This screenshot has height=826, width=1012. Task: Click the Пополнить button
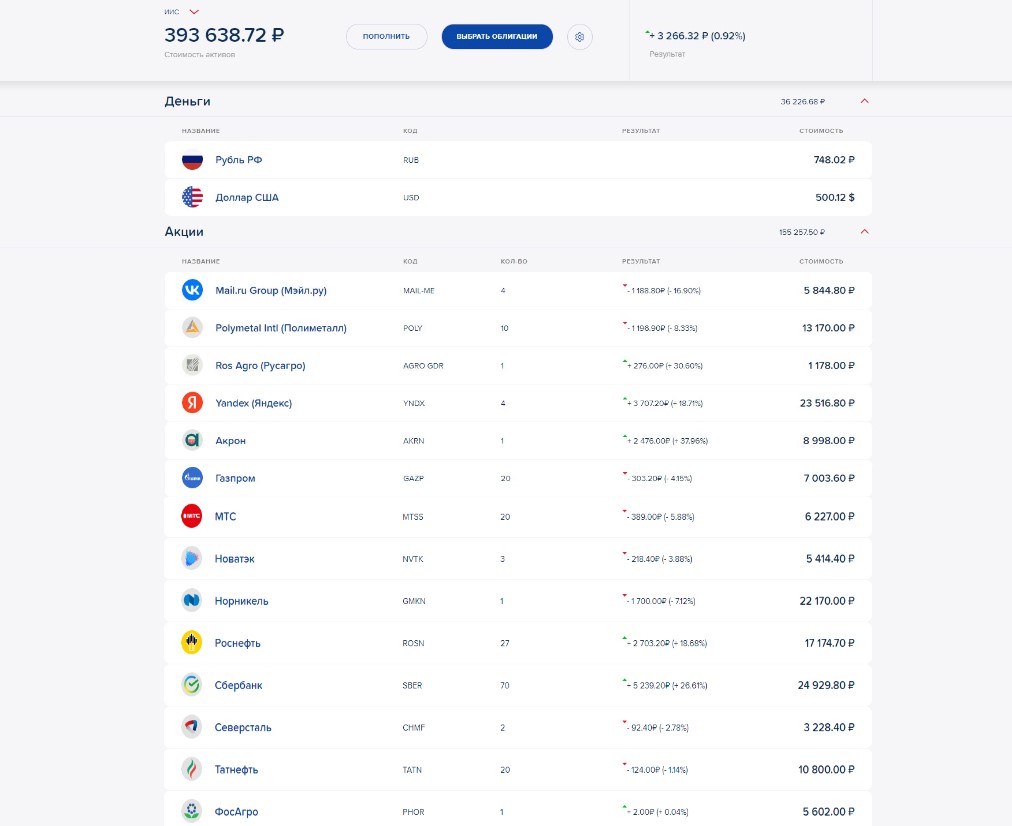pos(387,37)
